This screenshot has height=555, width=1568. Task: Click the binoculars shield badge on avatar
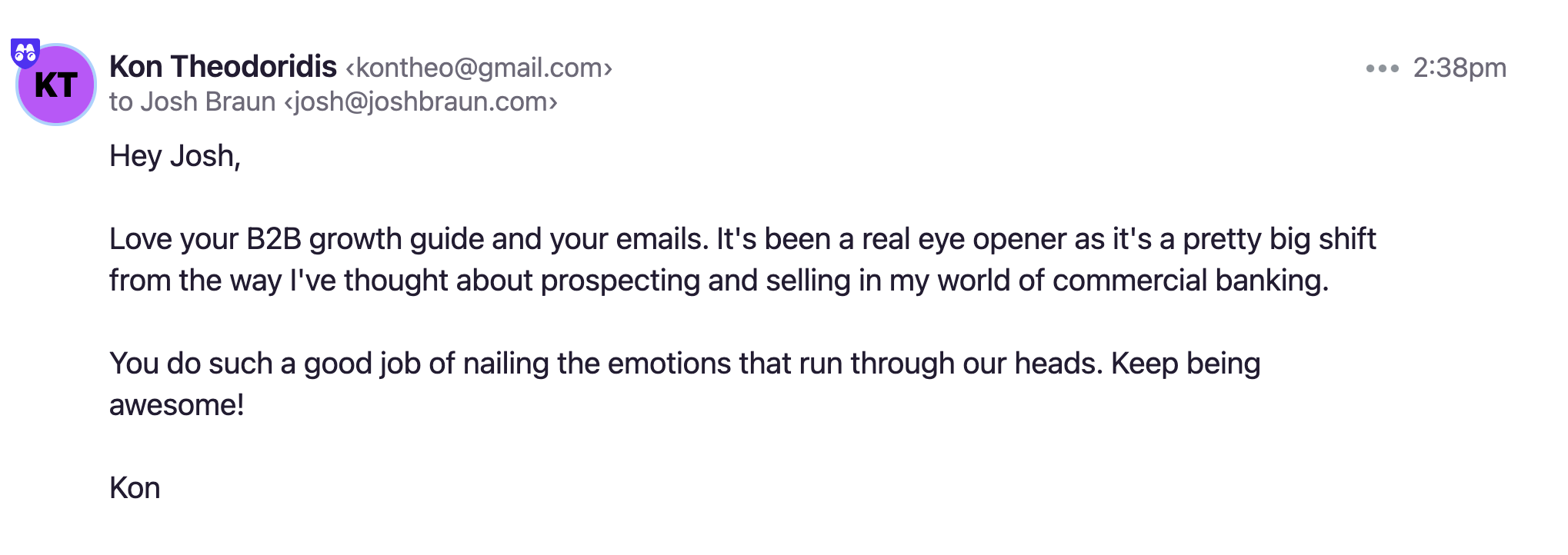25,54
